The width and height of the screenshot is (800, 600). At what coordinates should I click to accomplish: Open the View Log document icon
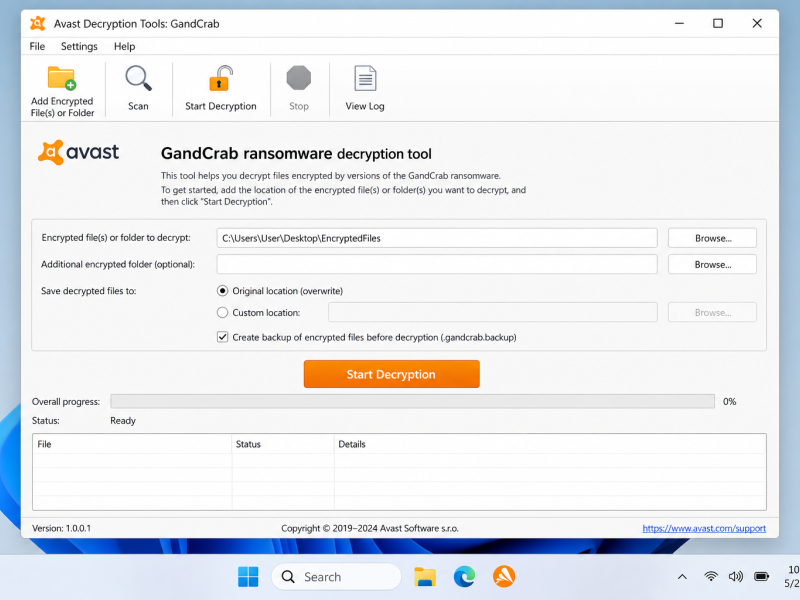click(365, 78)
